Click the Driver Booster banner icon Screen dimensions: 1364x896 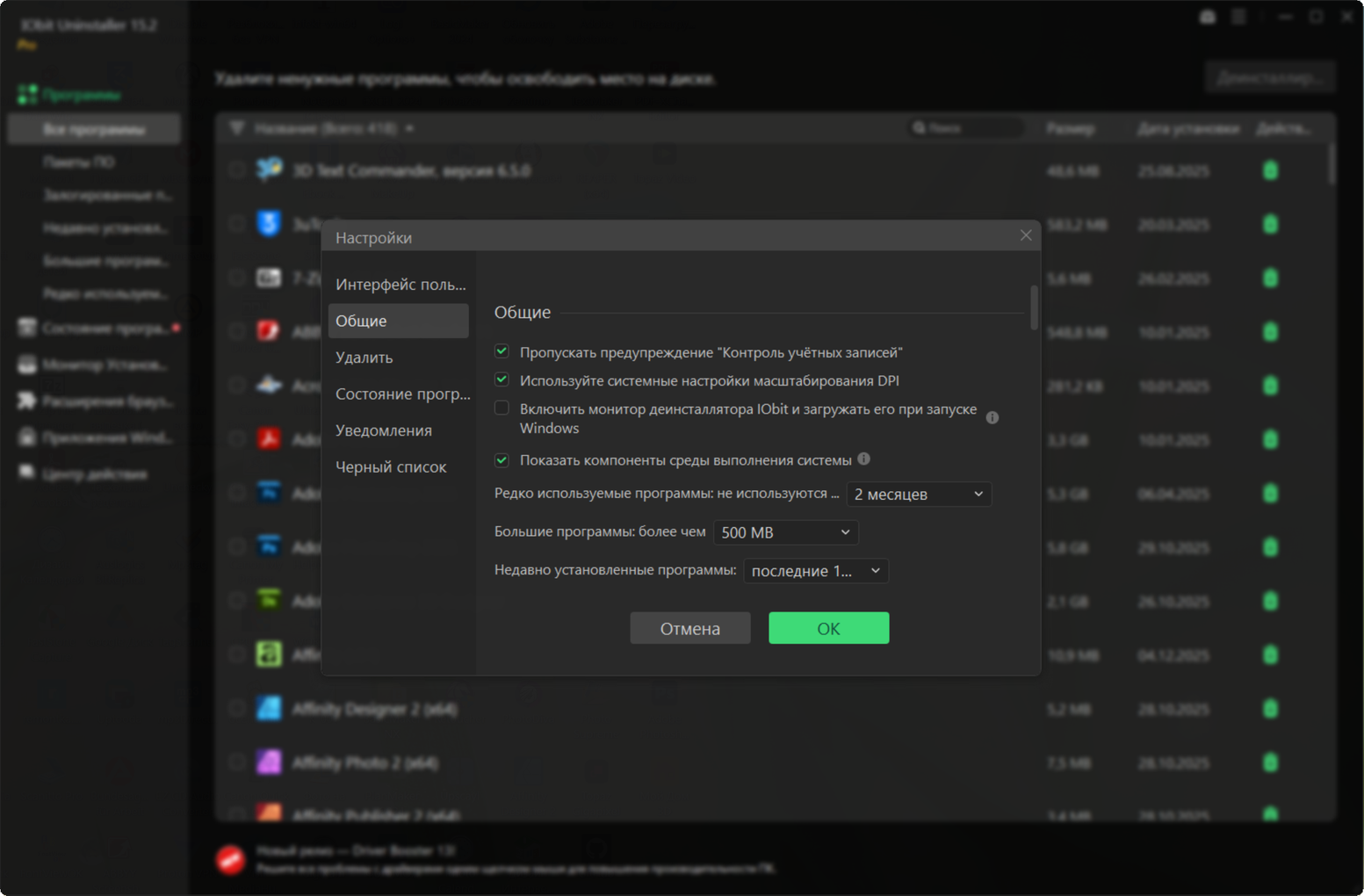[x=231, y=859]
